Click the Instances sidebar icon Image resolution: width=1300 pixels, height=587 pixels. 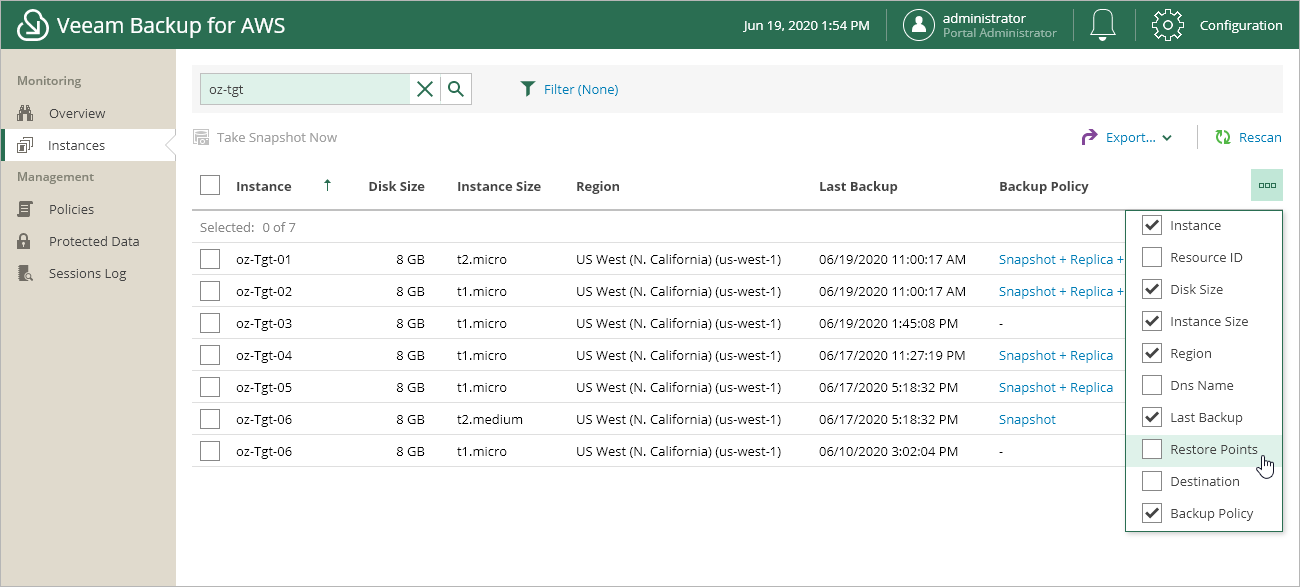(26, 145)
